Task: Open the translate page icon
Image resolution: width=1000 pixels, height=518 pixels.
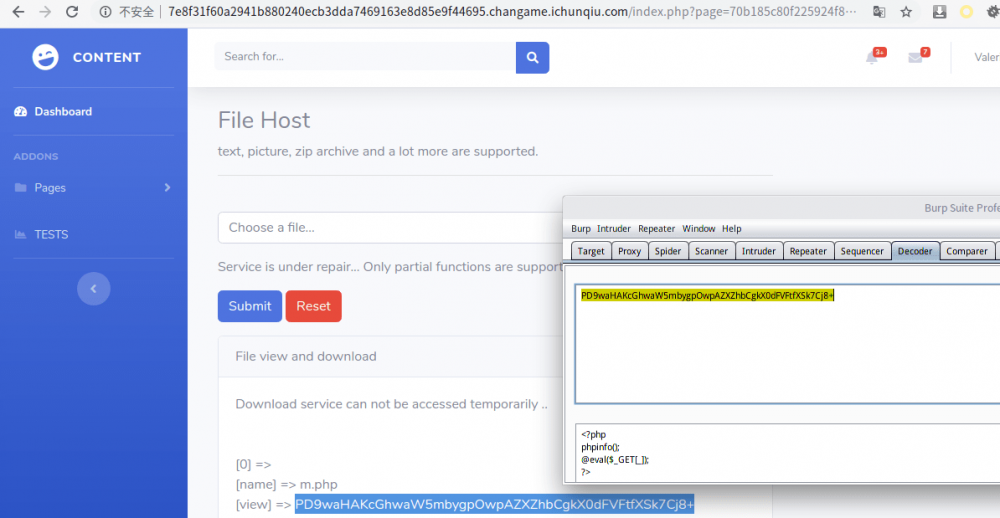Action: 879,12
